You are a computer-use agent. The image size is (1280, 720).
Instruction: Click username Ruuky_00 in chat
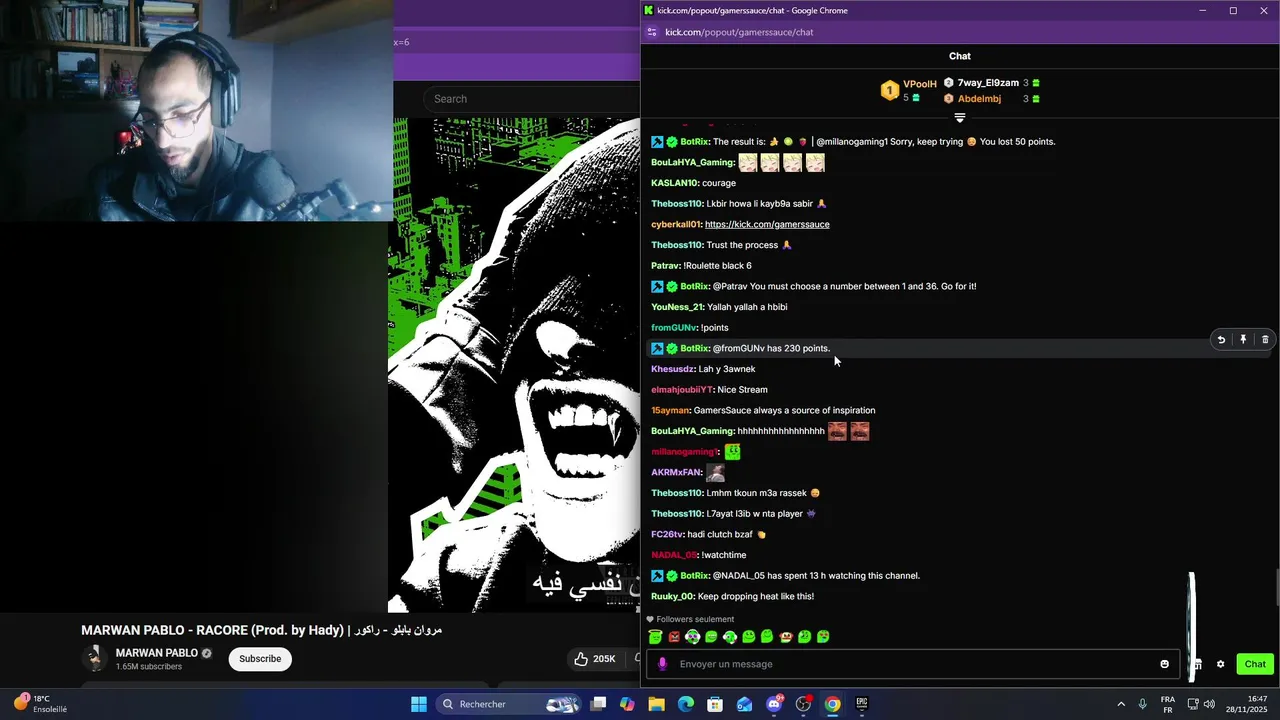[x=672, y=596]
